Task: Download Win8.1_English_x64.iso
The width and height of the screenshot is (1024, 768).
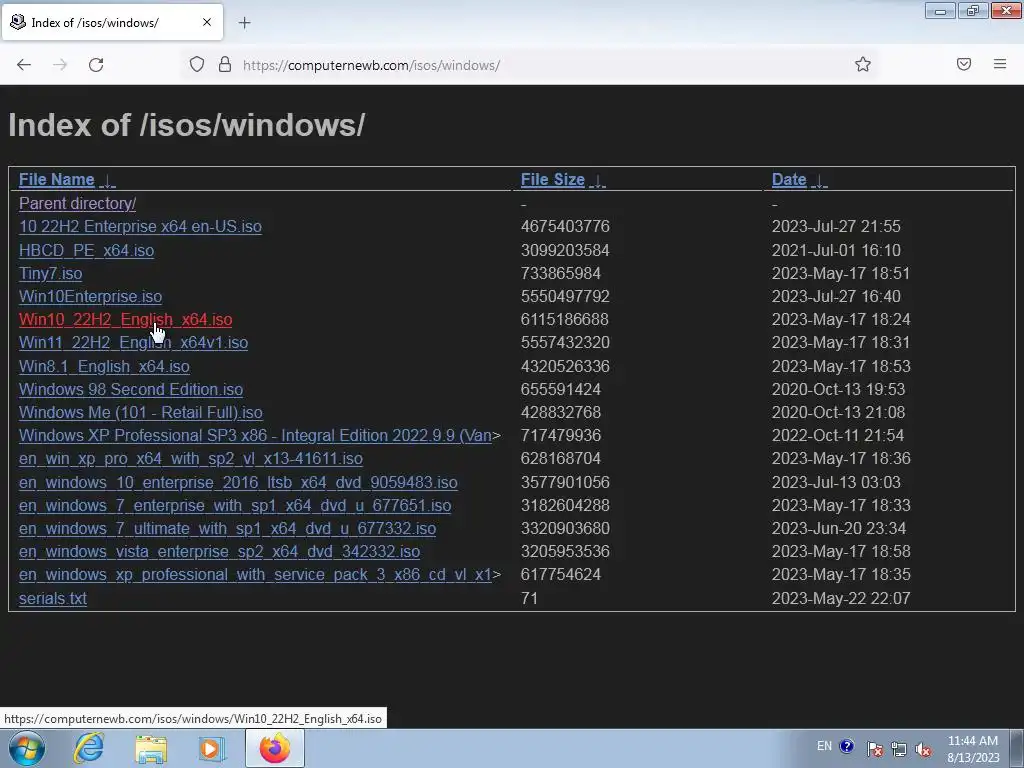Action: tap(104, 366)
